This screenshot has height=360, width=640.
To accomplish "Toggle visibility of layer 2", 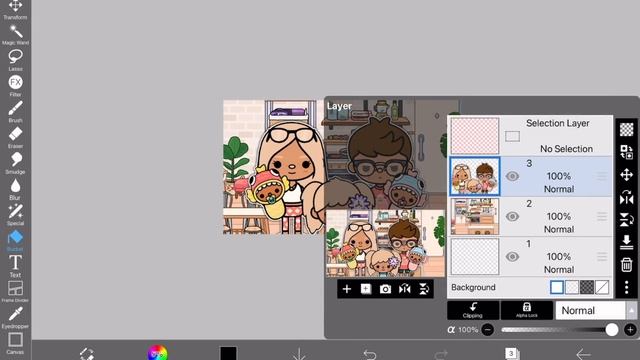I will coord(513,216).
